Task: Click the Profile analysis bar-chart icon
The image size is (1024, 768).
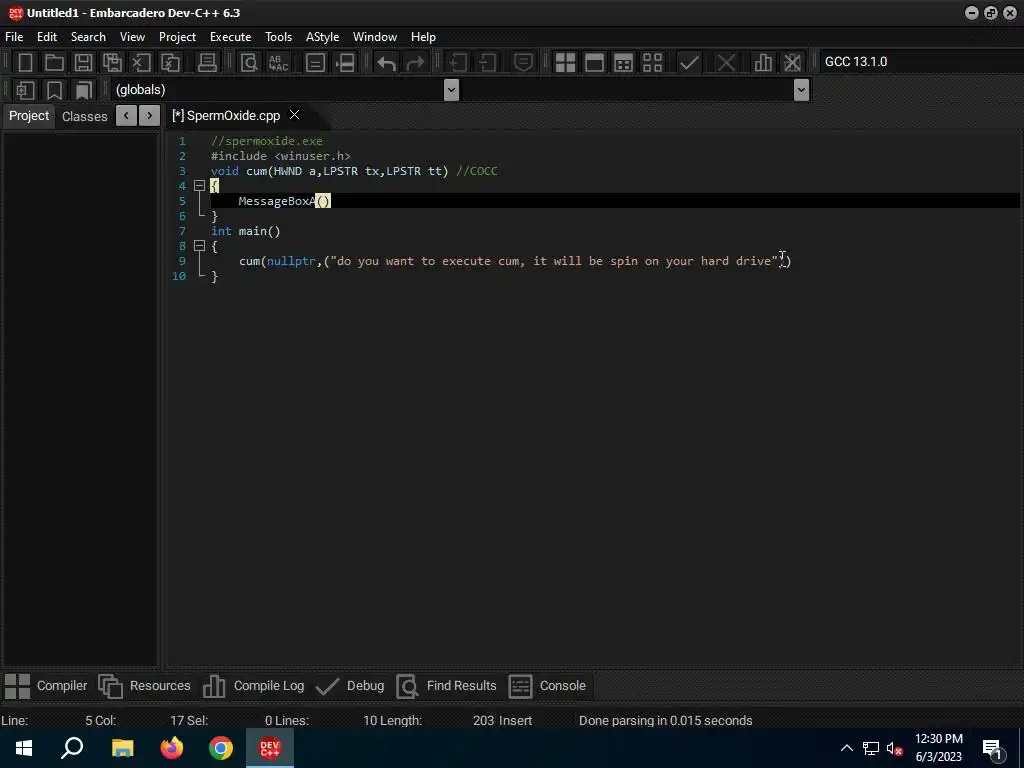Action: click(763, 63)
